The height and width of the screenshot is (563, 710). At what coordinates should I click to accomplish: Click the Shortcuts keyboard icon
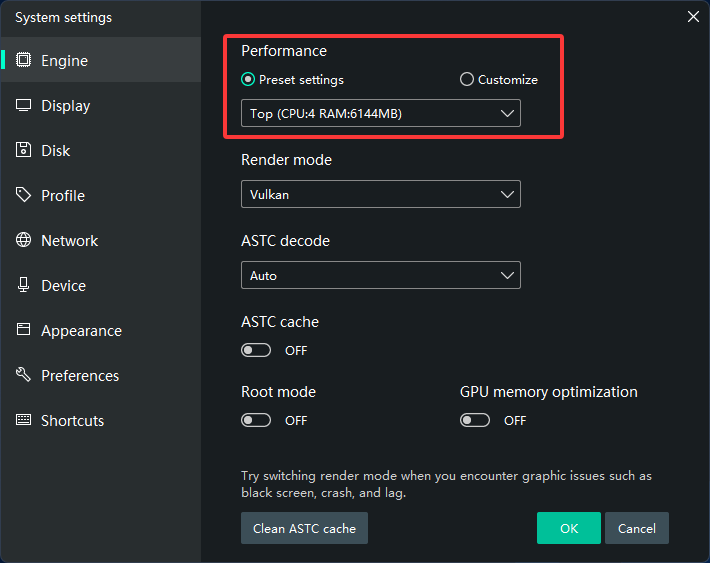click(x=23, y=420)
